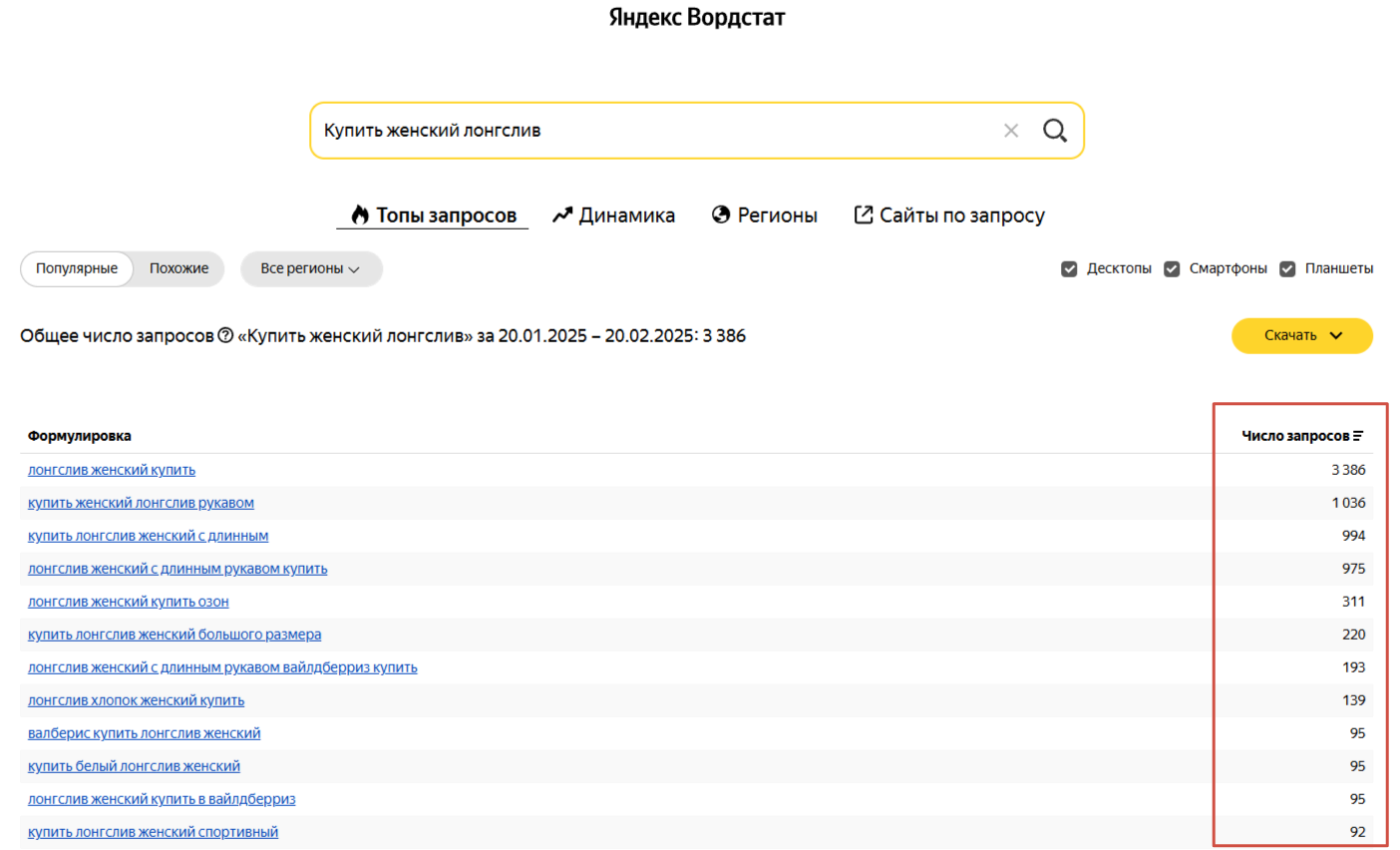Uncheck the Десктопы checkbox
The height and width of the screenshot is (850, 1400).
coord(1069,269)
